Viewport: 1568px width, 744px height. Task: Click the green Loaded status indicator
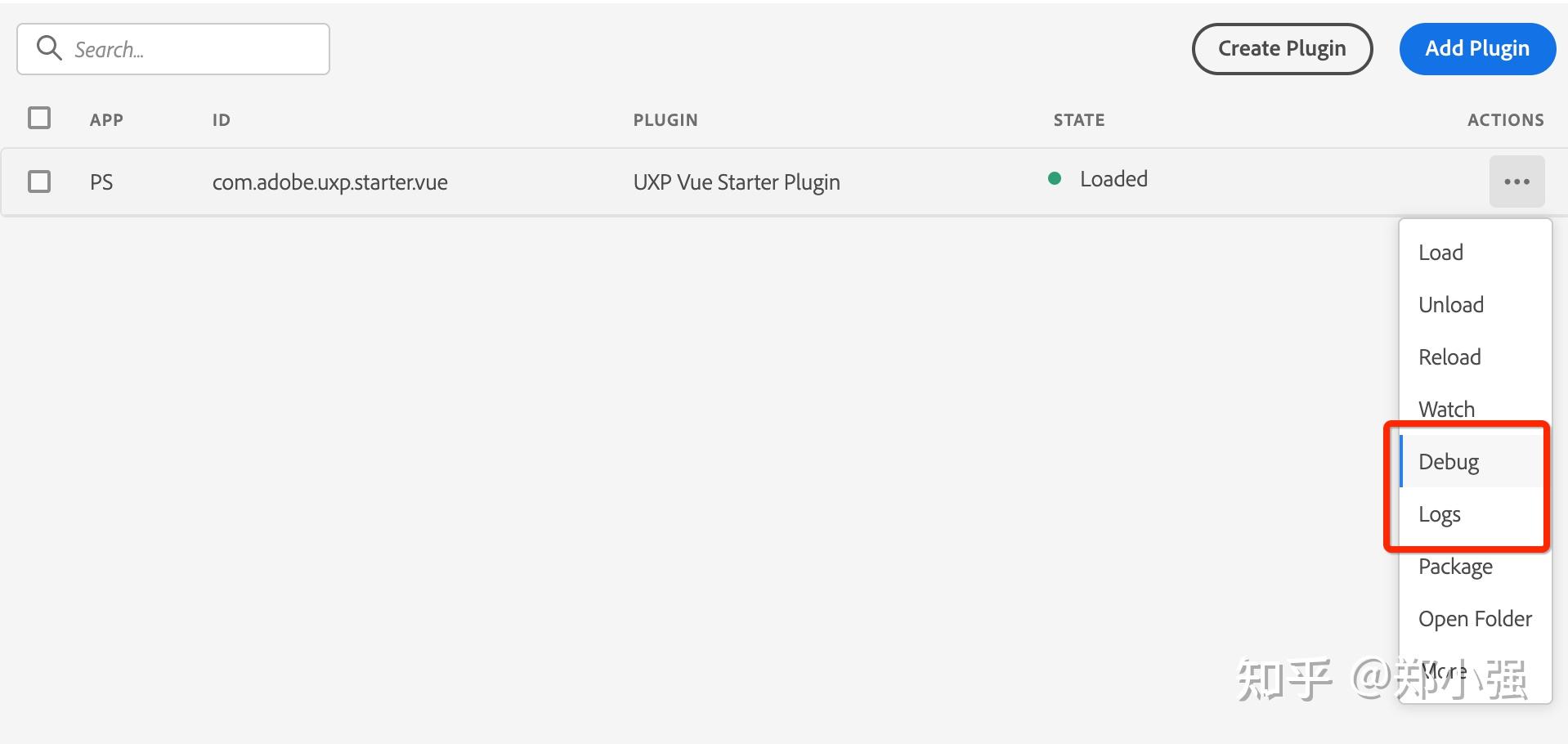pos(1055,177)
